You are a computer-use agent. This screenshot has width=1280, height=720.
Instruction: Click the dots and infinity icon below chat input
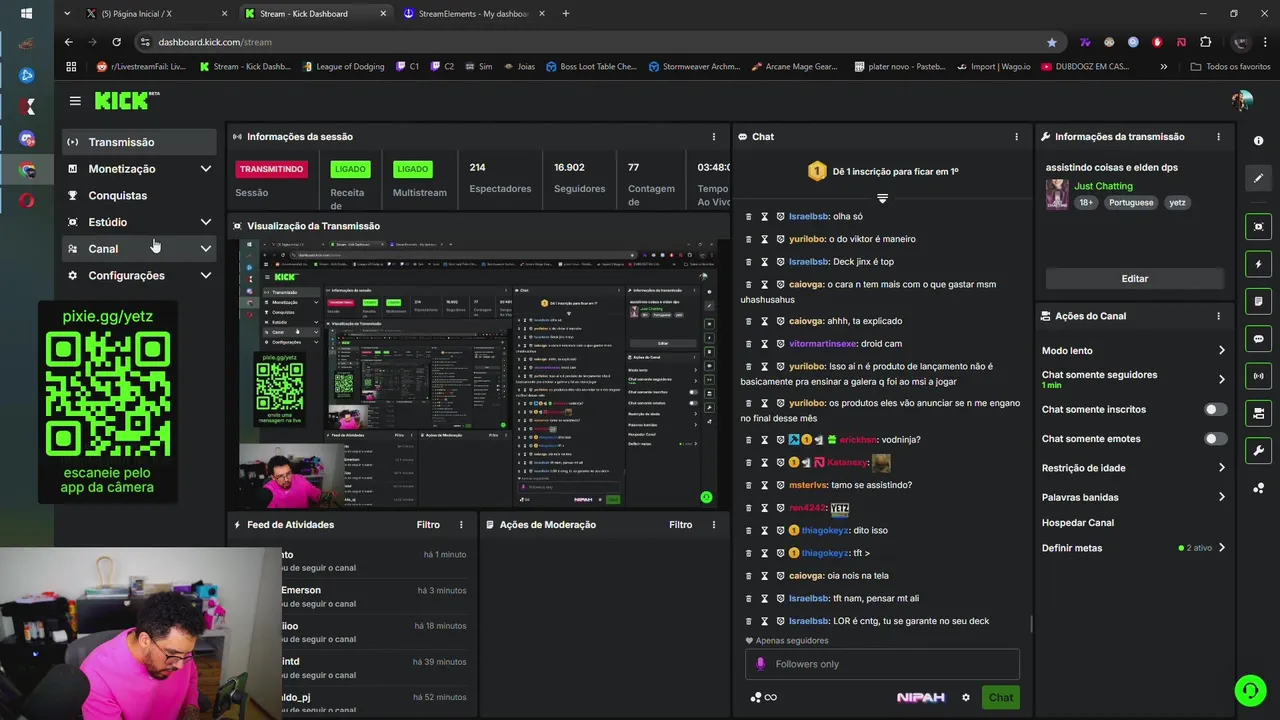pyautogui.click(x=763, y=698)
